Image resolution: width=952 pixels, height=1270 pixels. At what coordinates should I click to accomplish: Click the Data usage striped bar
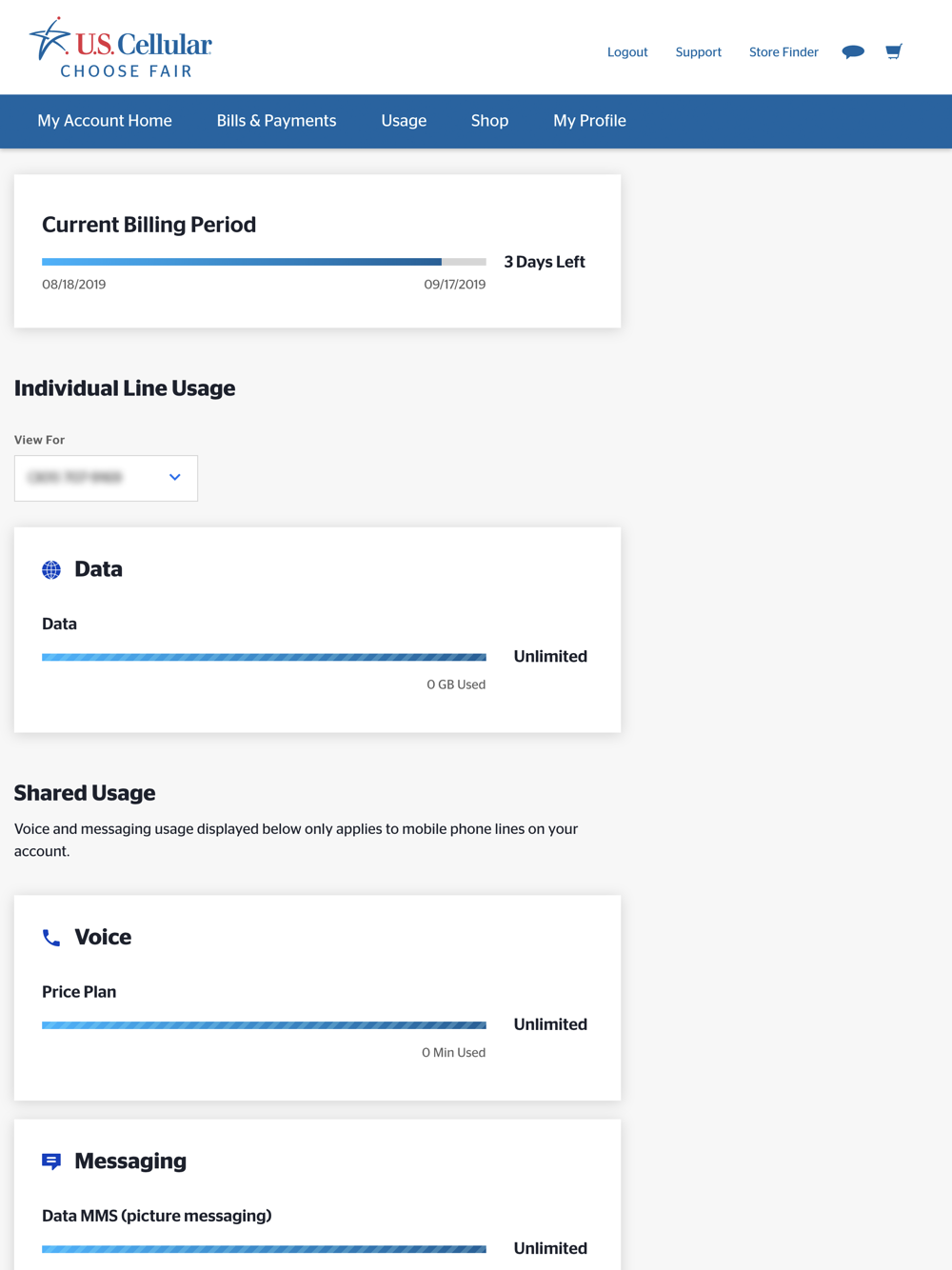(x=264, y=657)
